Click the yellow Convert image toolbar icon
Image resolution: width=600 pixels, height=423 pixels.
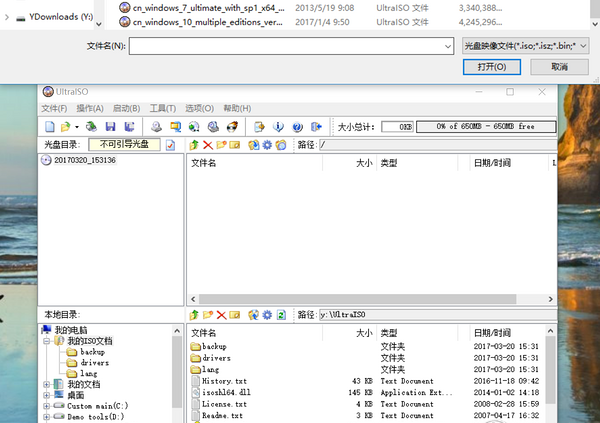click(x=175, y=127)
